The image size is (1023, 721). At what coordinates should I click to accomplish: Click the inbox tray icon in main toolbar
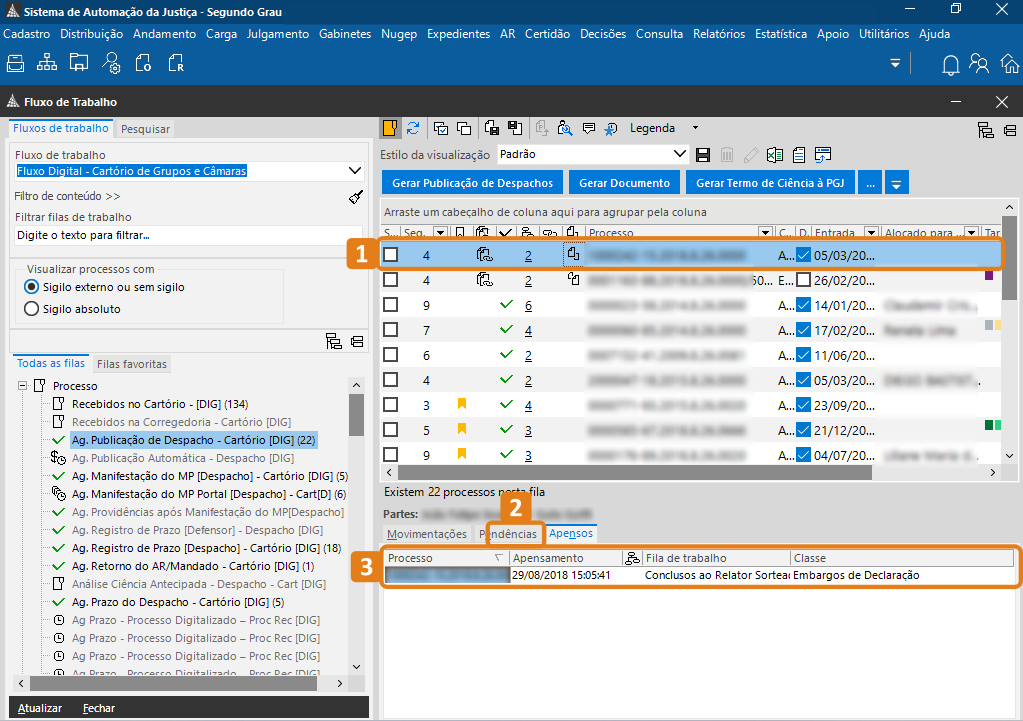(16, 63)
